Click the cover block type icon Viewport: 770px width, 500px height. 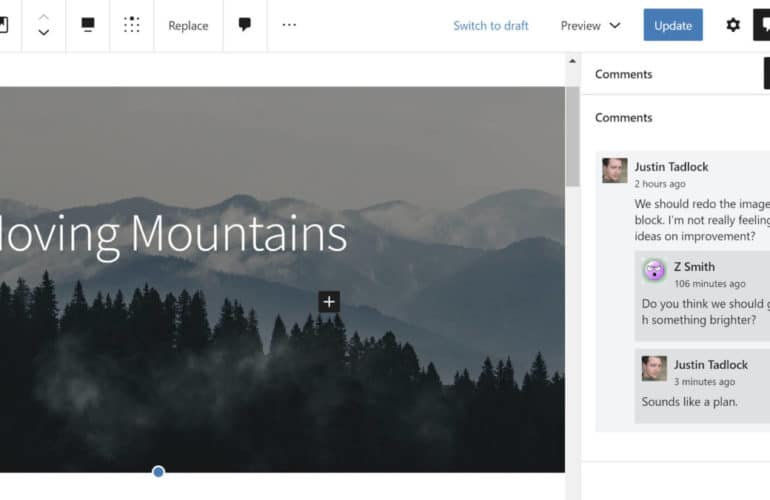coord(3,25)
